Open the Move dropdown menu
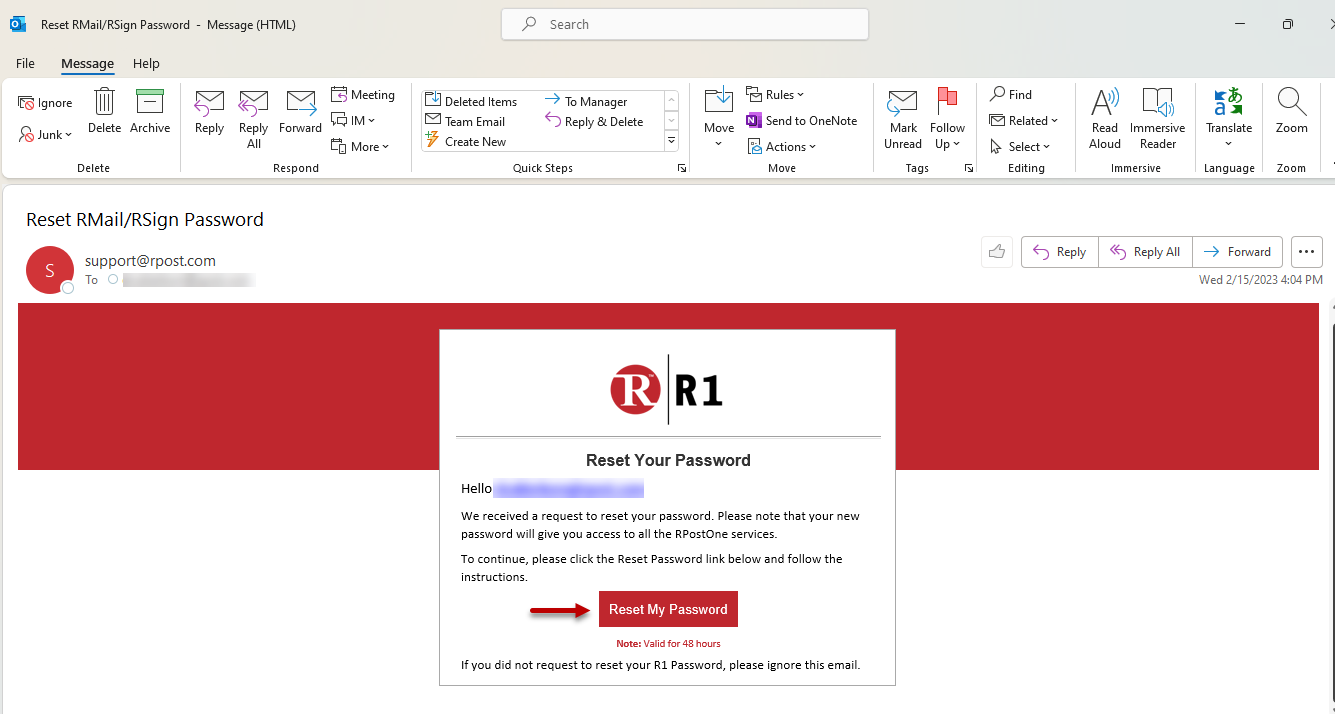The height and width of the screenshot is (714, 1335). tap(719, 119)
